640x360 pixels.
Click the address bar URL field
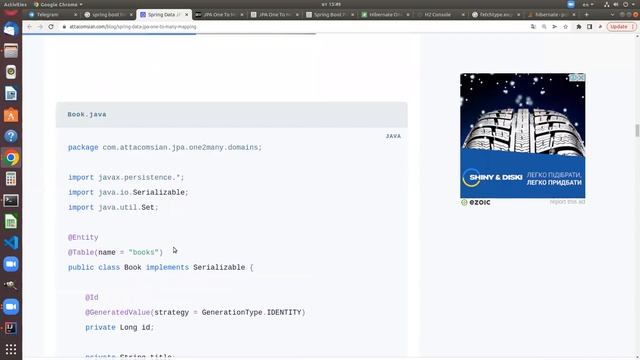(x=294, y=27)
